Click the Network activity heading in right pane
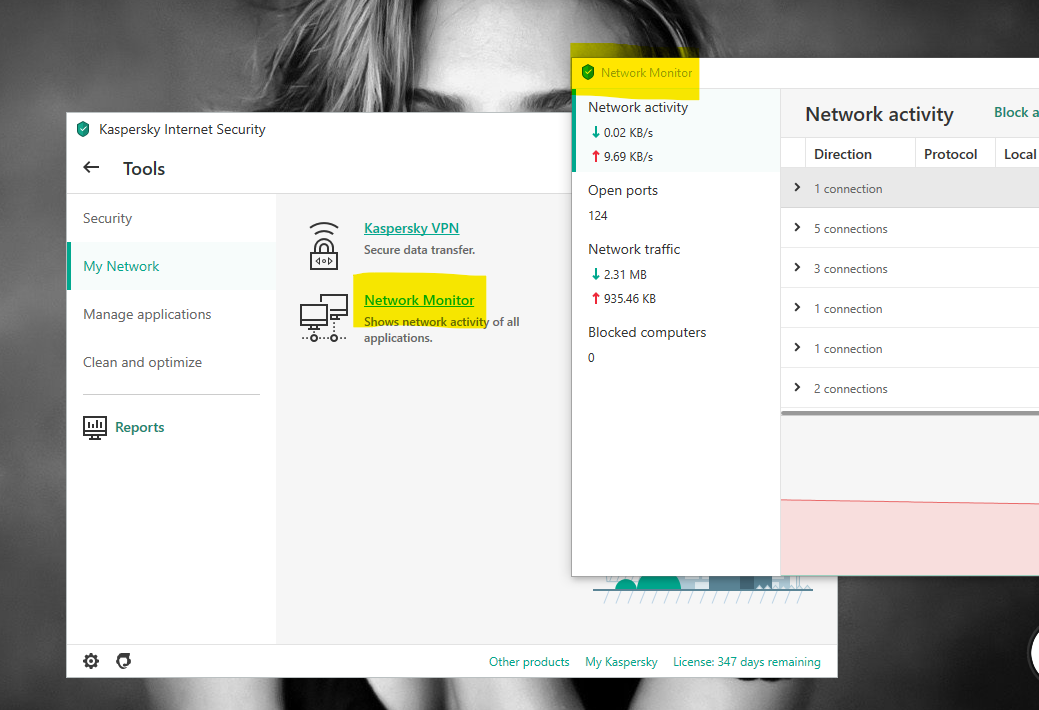 [879, 114]
